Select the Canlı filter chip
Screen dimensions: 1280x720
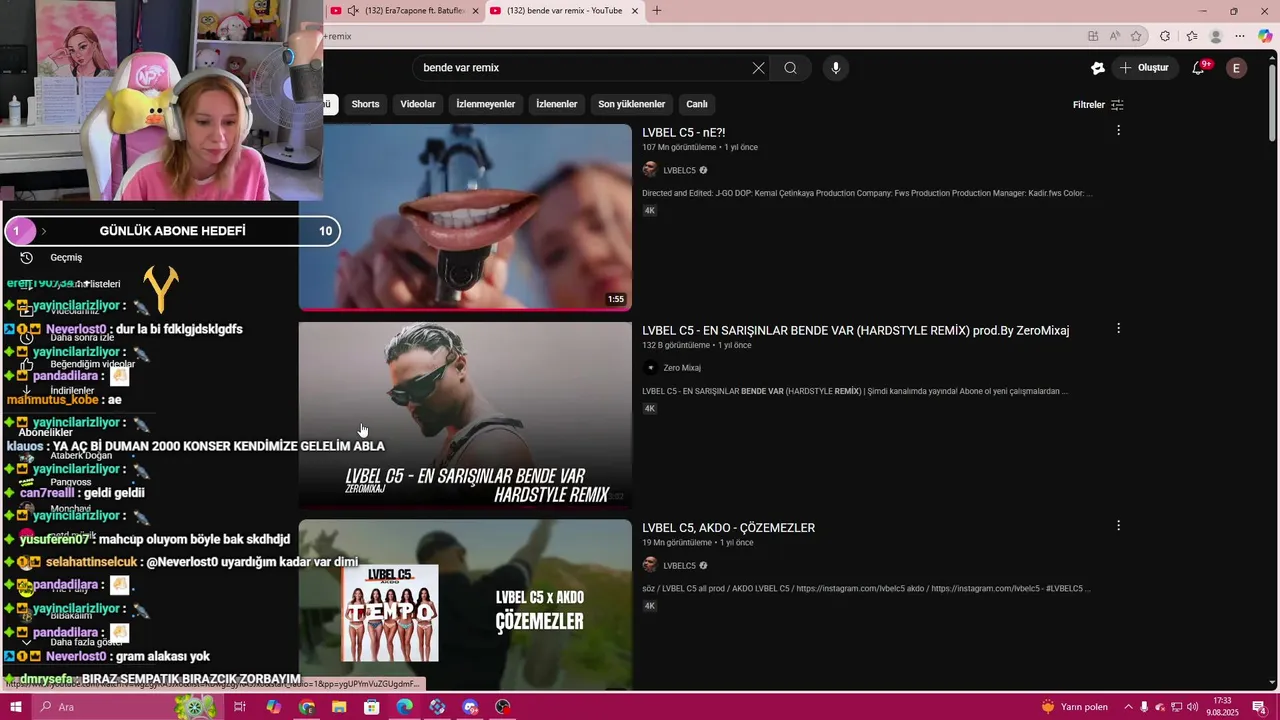coord(697,104)
